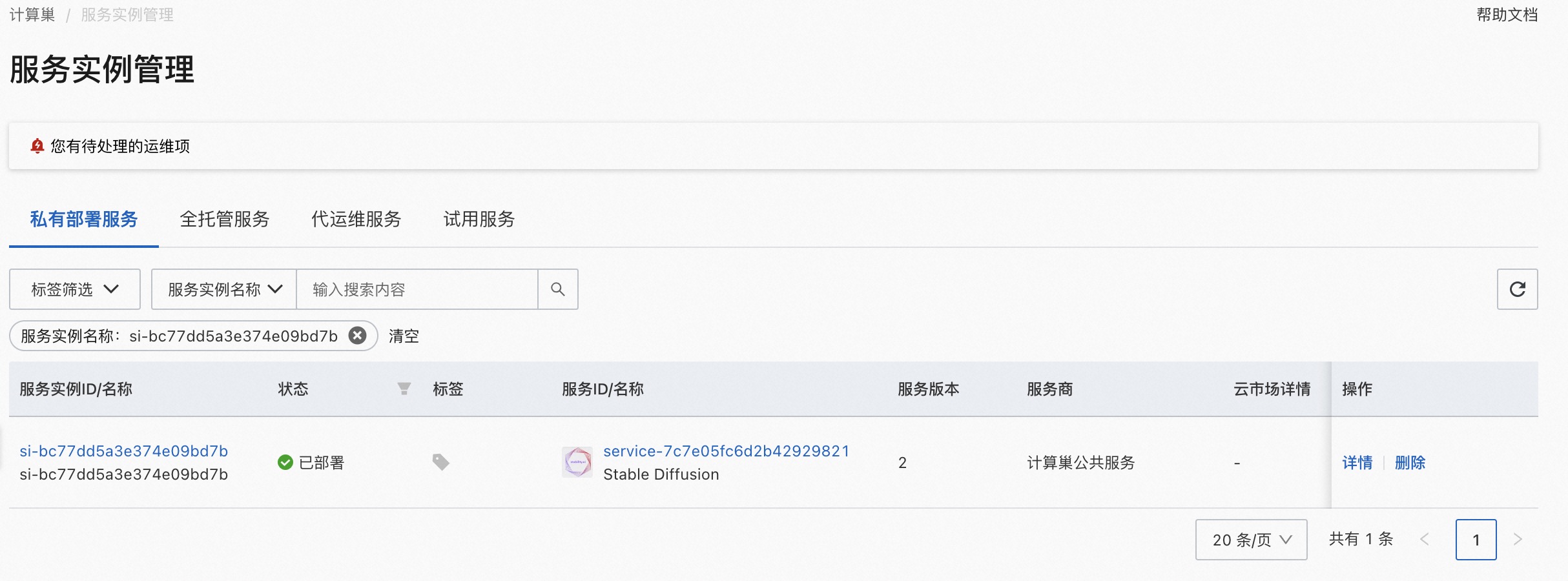Click the pending operations alert bell icon
The width and height of the screenshot is (1568, 581).
pyautogui.click(x=37, y=147)
